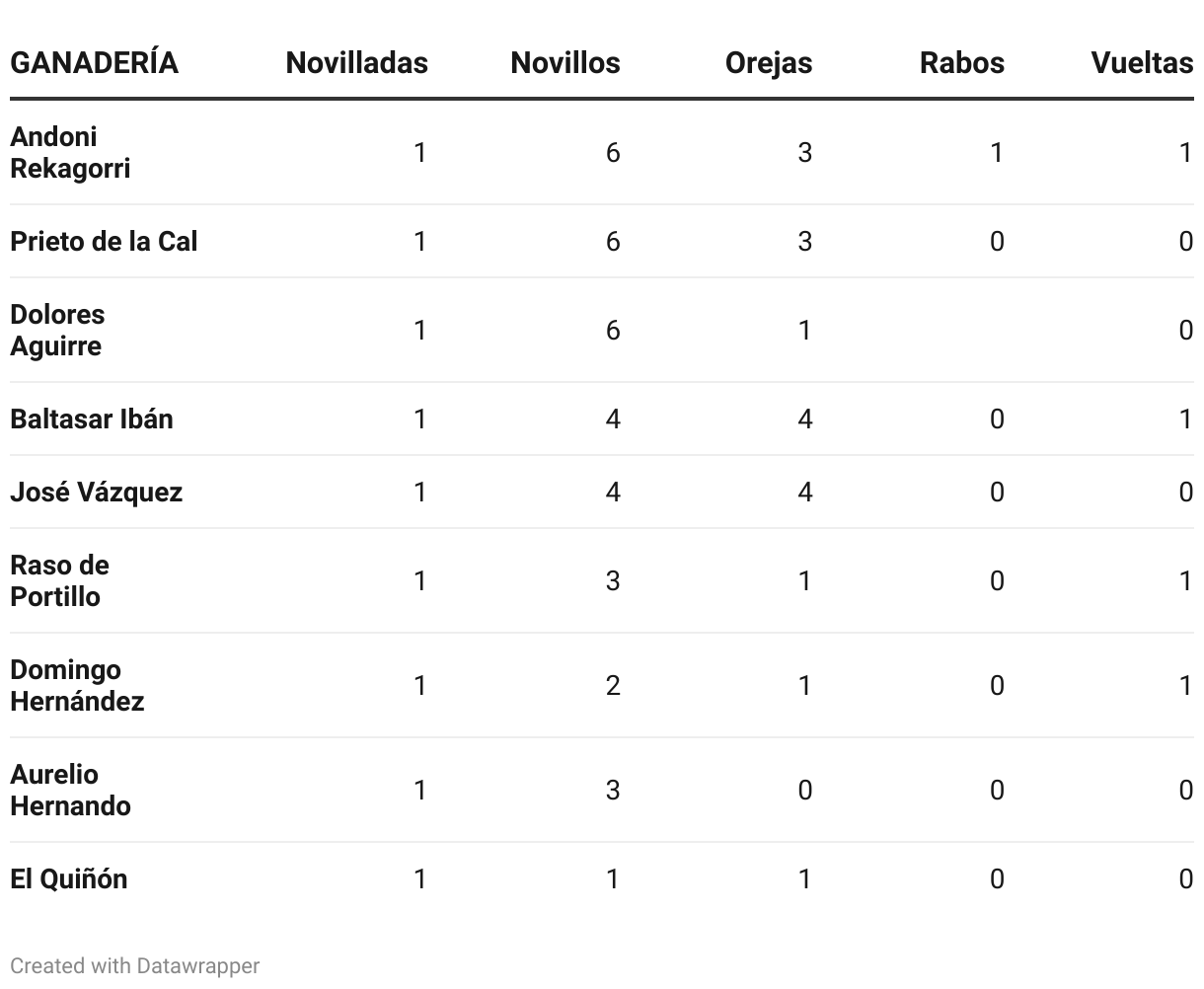Image resolution: width=1204 pixels, height=989 pixels.
Task: Select the Dolores Aguirre row name
Action: pos(57,330)
